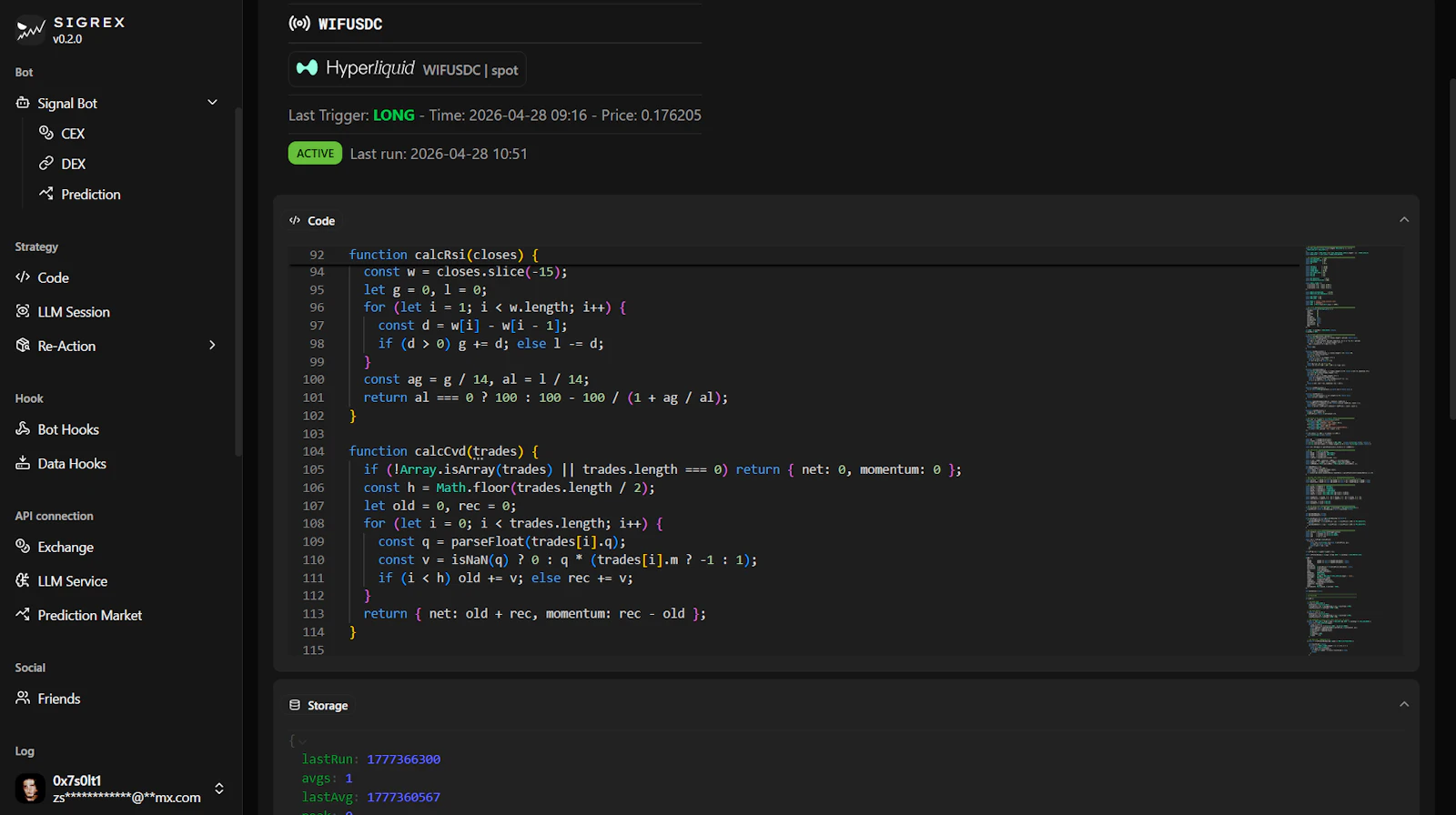1456x815 pixels.
Task: Click the username 0x7s0lt1
Action: [77, 780]
